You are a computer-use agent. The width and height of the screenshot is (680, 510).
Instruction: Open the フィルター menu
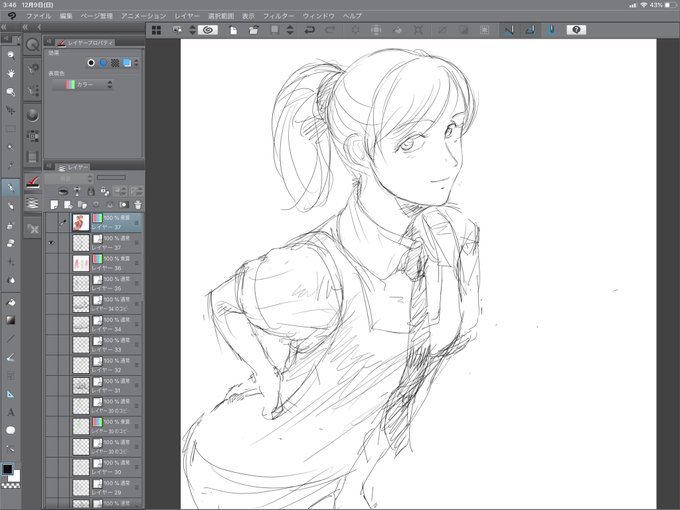(278, 16)
